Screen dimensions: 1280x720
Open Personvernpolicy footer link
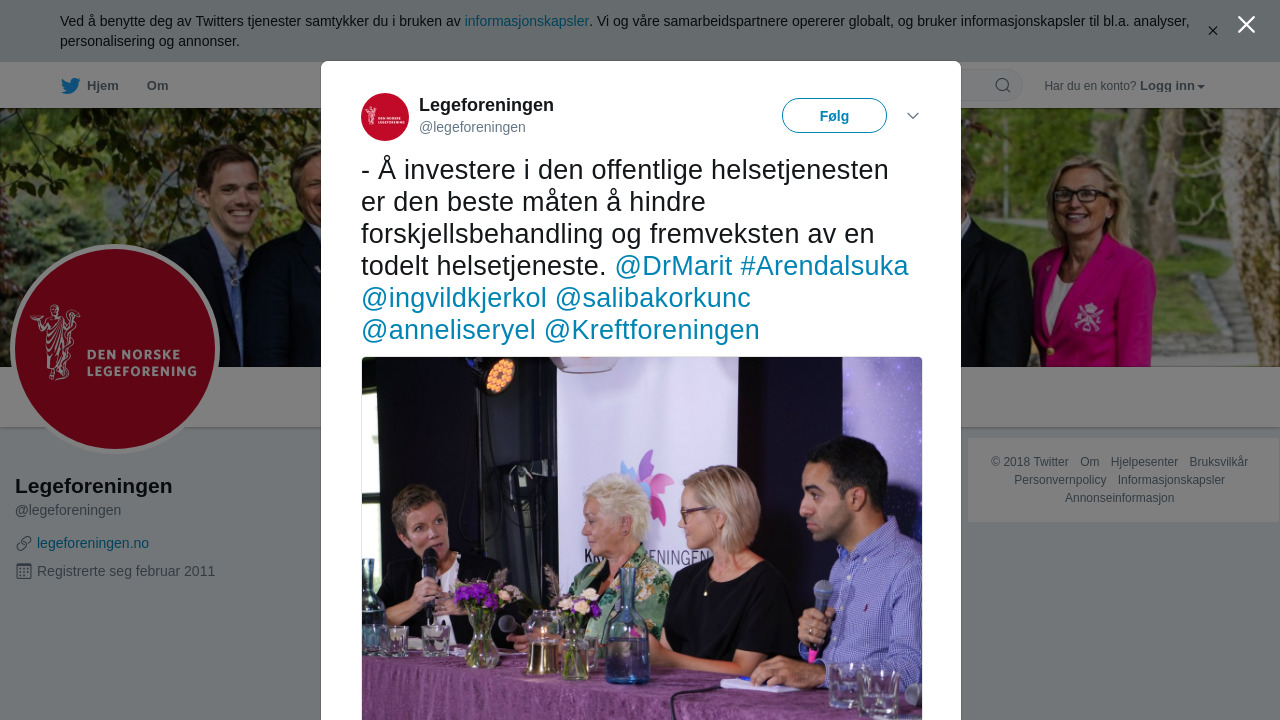1060,480
